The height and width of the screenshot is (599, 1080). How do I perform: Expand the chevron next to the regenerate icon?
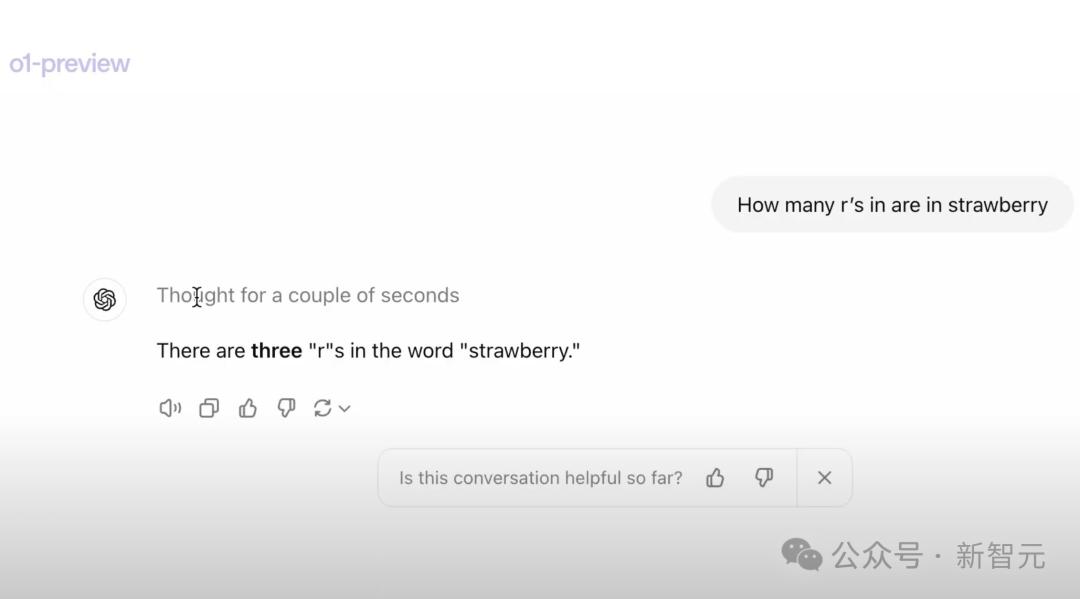(x=345, y=408)
